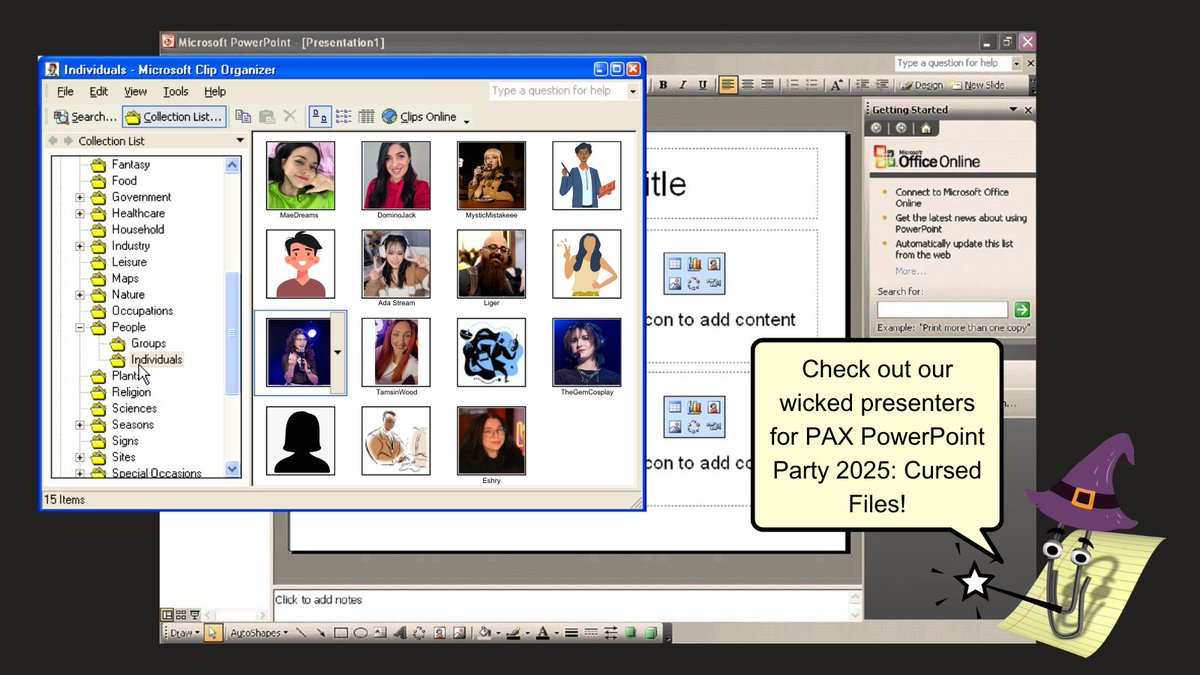The width and height of the screenshot is (1200, 675).
Task: Toggle Bold in PowerPoint formatting toolbar
Action: click(x=662, y=85)
